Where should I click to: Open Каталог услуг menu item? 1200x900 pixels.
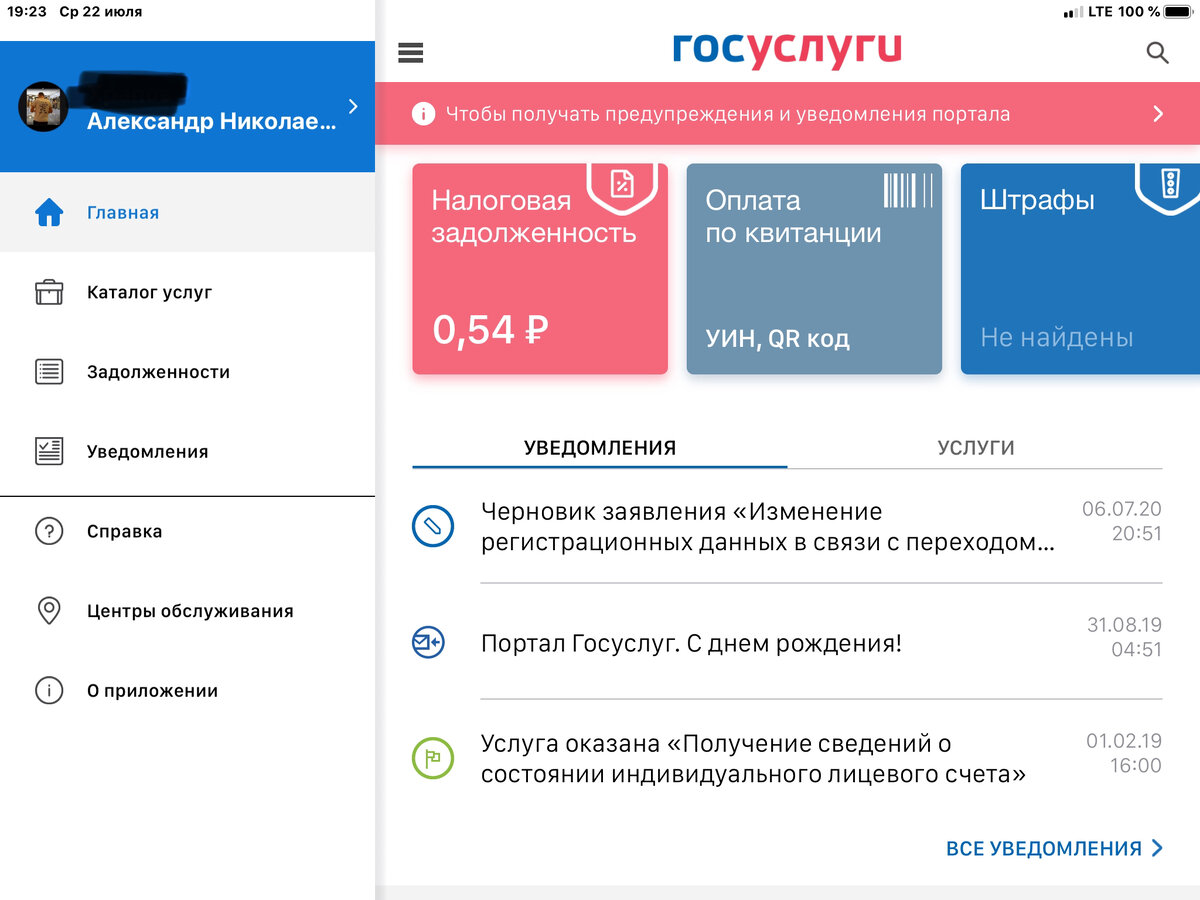click(x=187, y=292)
